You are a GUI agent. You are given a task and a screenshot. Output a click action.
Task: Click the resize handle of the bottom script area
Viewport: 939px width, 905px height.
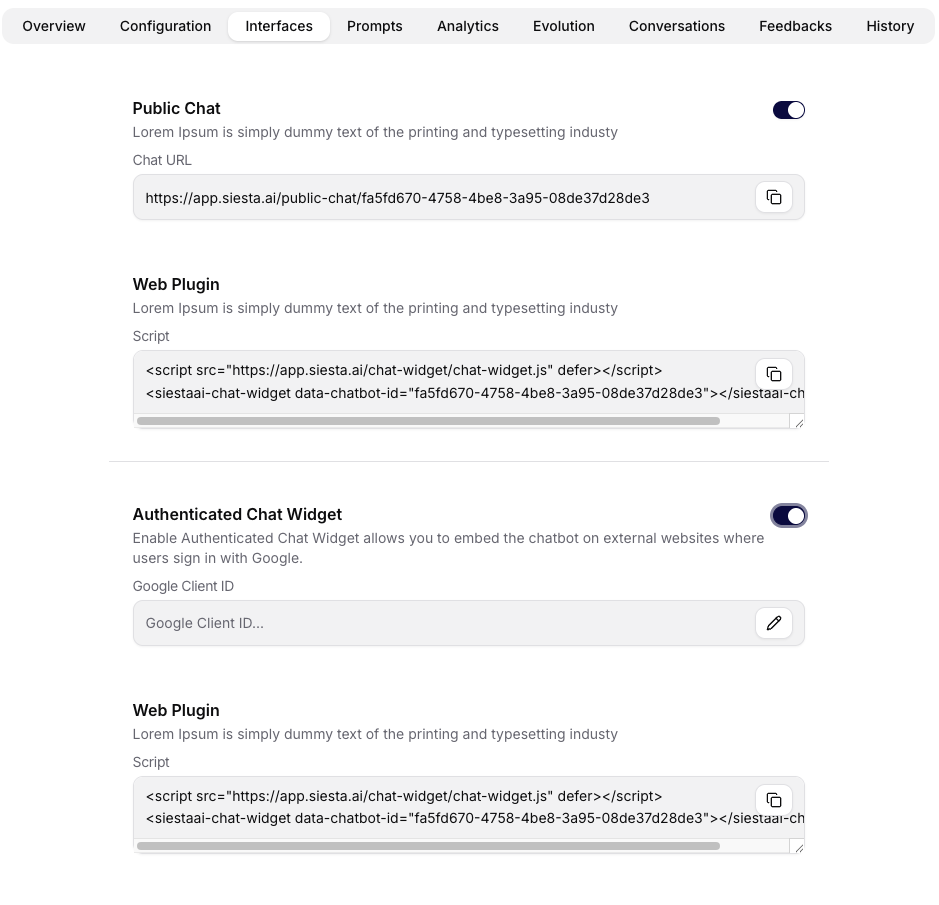[798, 847]
